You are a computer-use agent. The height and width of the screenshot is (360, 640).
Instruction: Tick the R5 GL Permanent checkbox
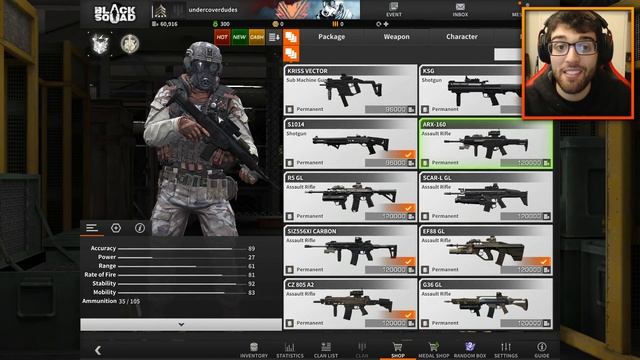290,216
